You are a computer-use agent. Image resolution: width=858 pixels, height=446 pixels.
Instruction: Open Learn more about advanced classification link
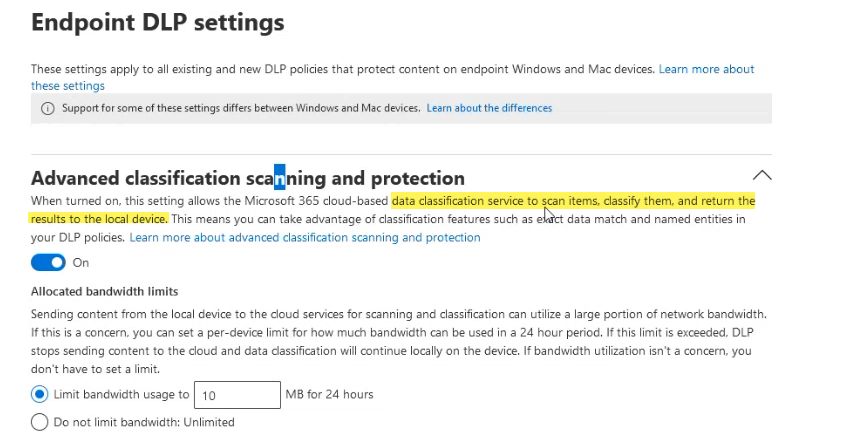click(305, 238)
